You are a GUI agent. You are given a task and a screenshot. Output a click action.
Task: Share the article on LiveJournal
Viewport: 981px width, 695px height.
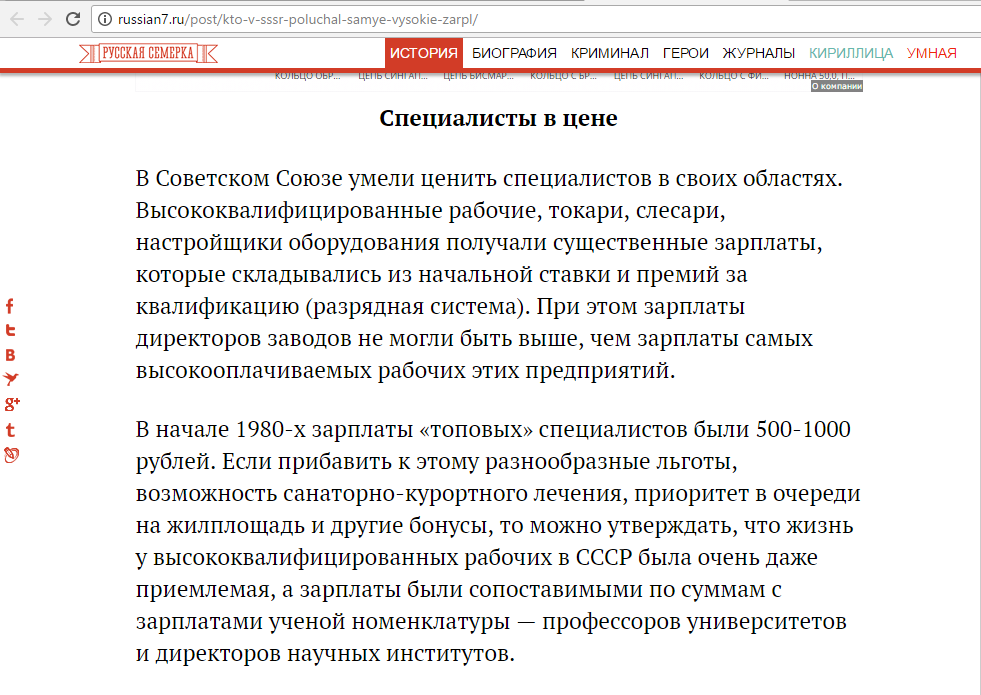[11, 455]
